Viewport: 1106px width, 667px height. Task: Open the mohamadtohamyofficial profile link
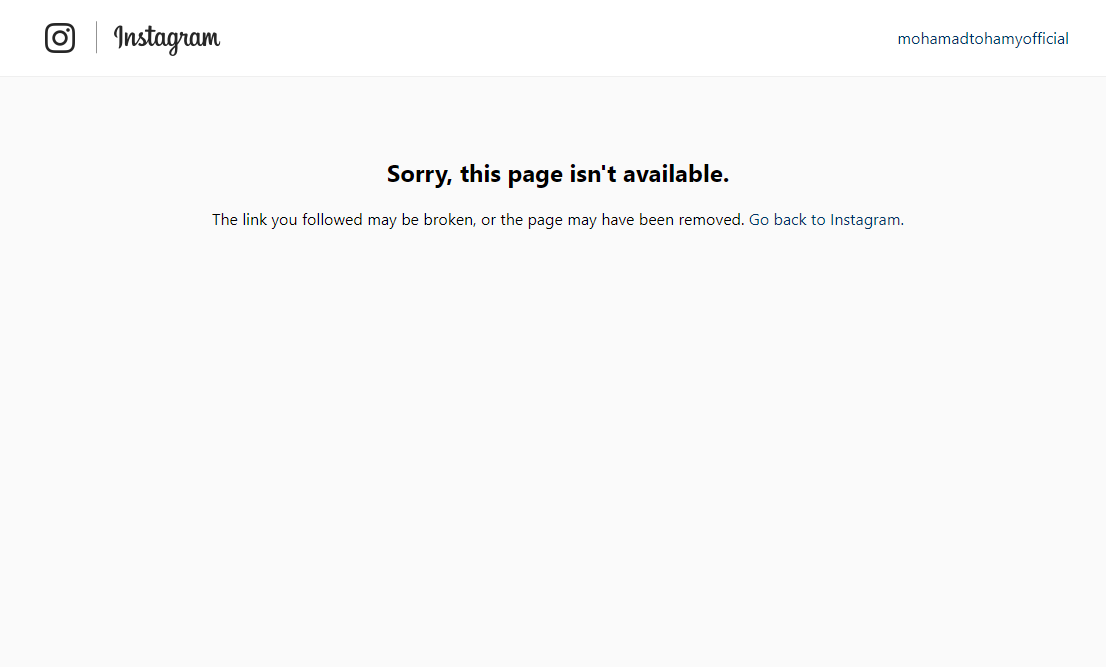pyautogui.click(x=983, y=39)
